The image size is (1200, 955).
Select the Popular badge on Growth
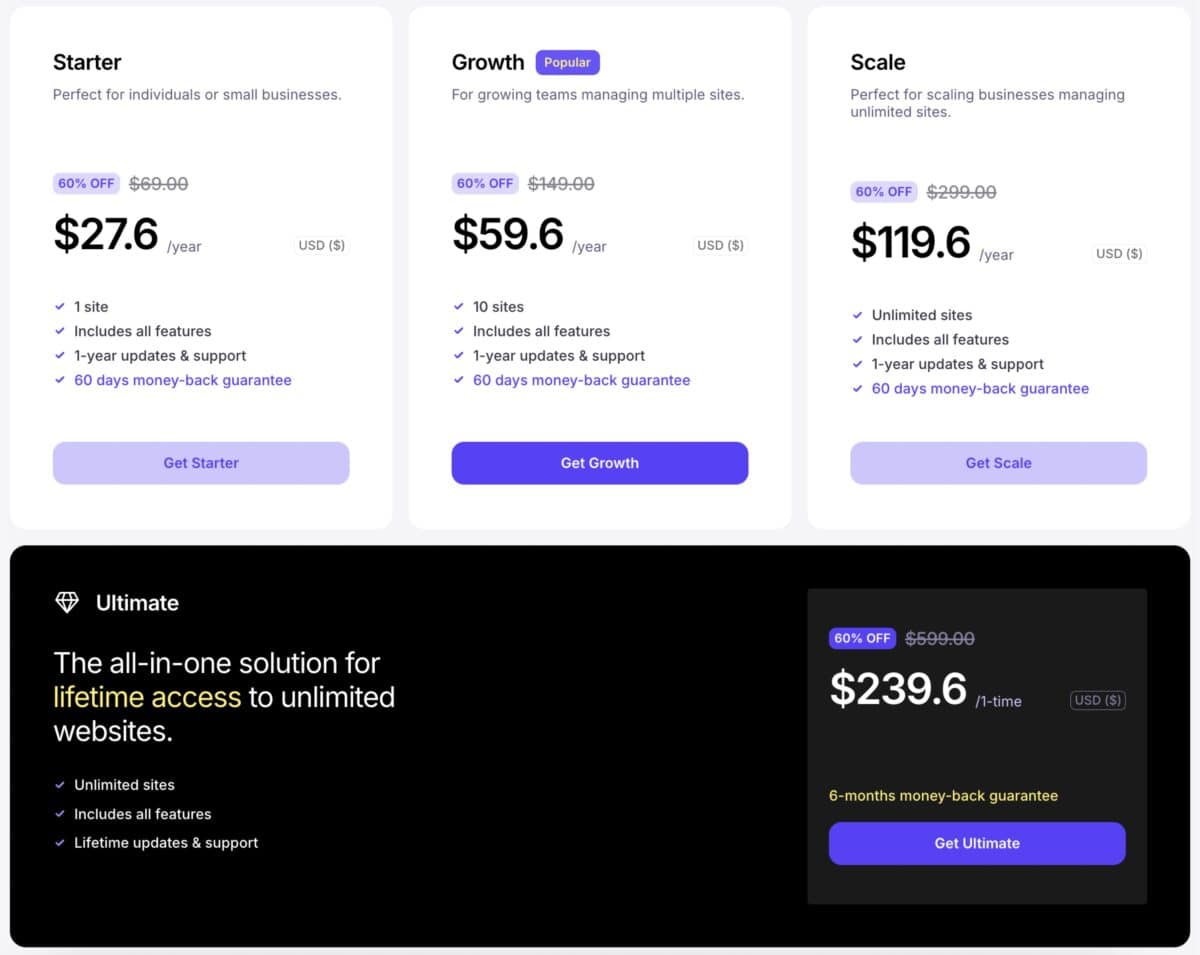pos(567,62)
